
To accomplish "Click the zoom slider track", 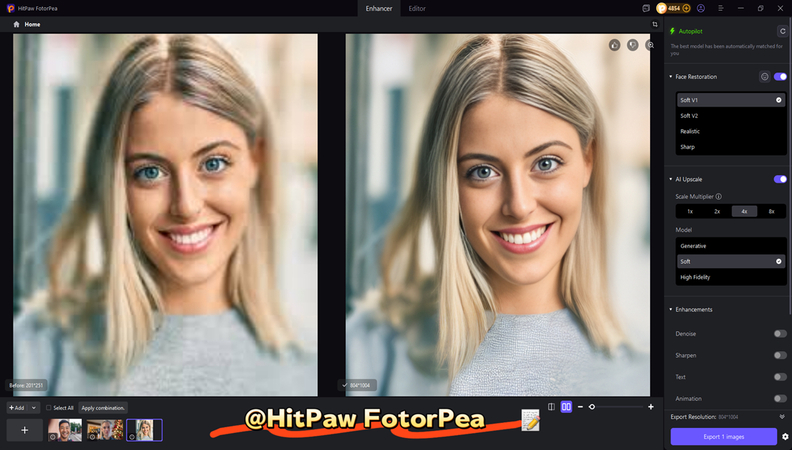I will [x=616, y=407].
